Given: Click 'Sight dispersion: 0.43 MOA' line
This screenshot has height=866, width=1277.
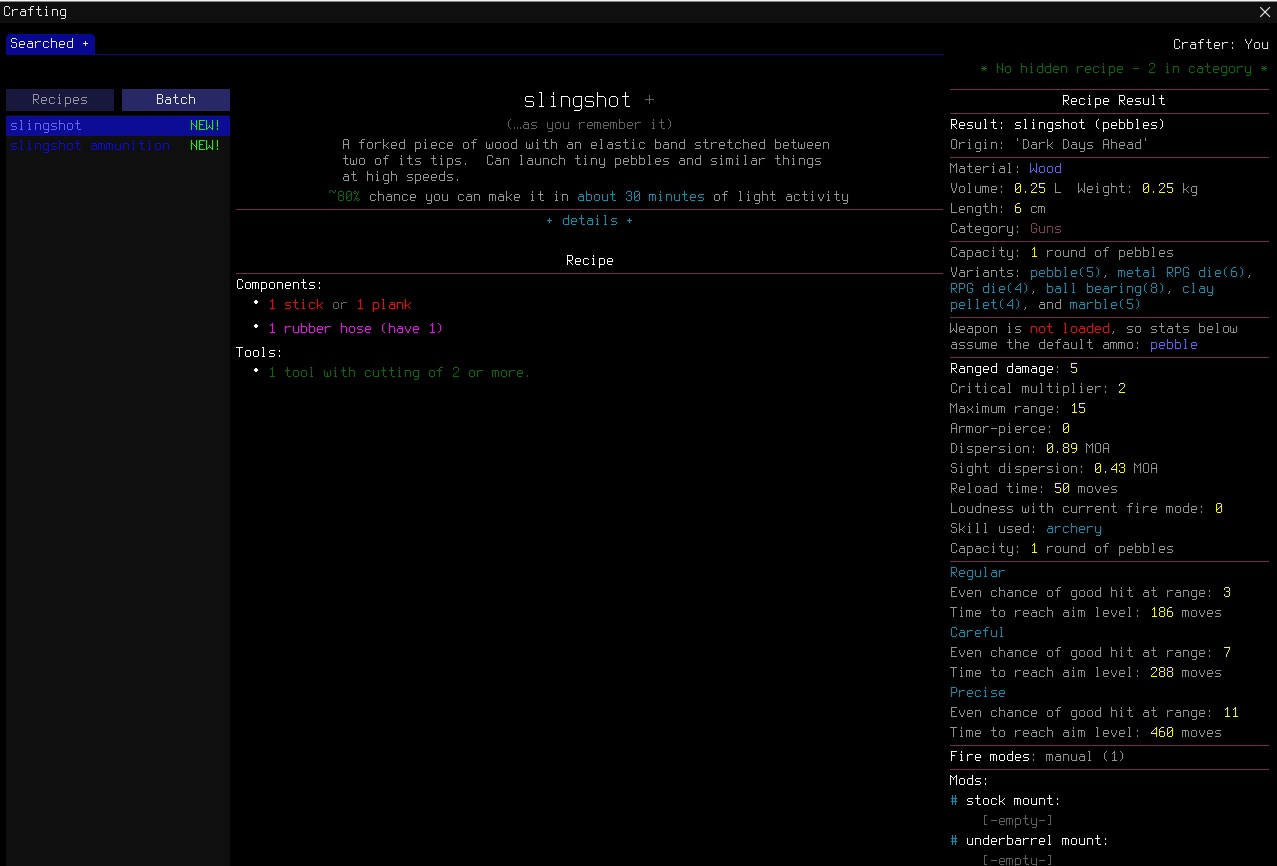Looking at the screenshot, I should [1054, 469].
